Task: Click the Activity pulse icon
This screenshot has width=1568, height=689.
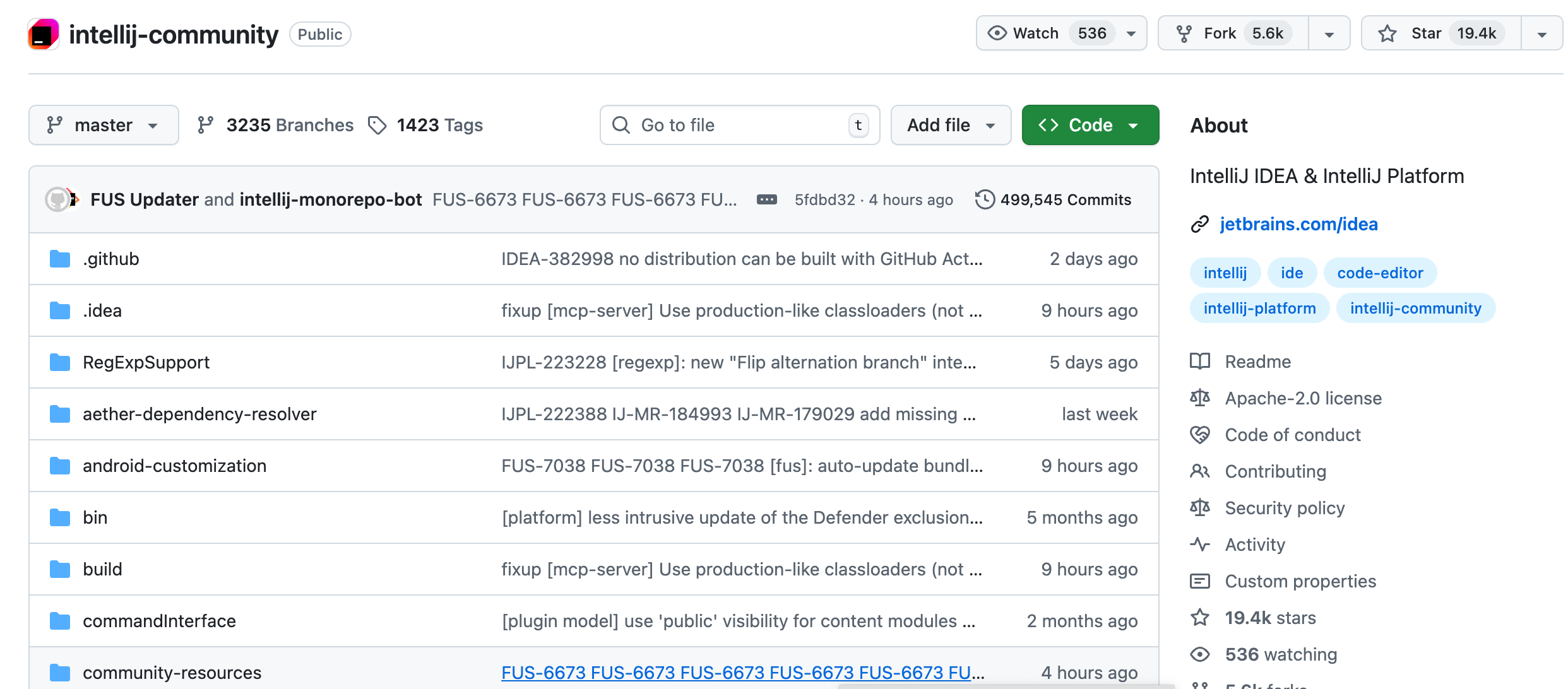Action: [x=1199, y=545]
